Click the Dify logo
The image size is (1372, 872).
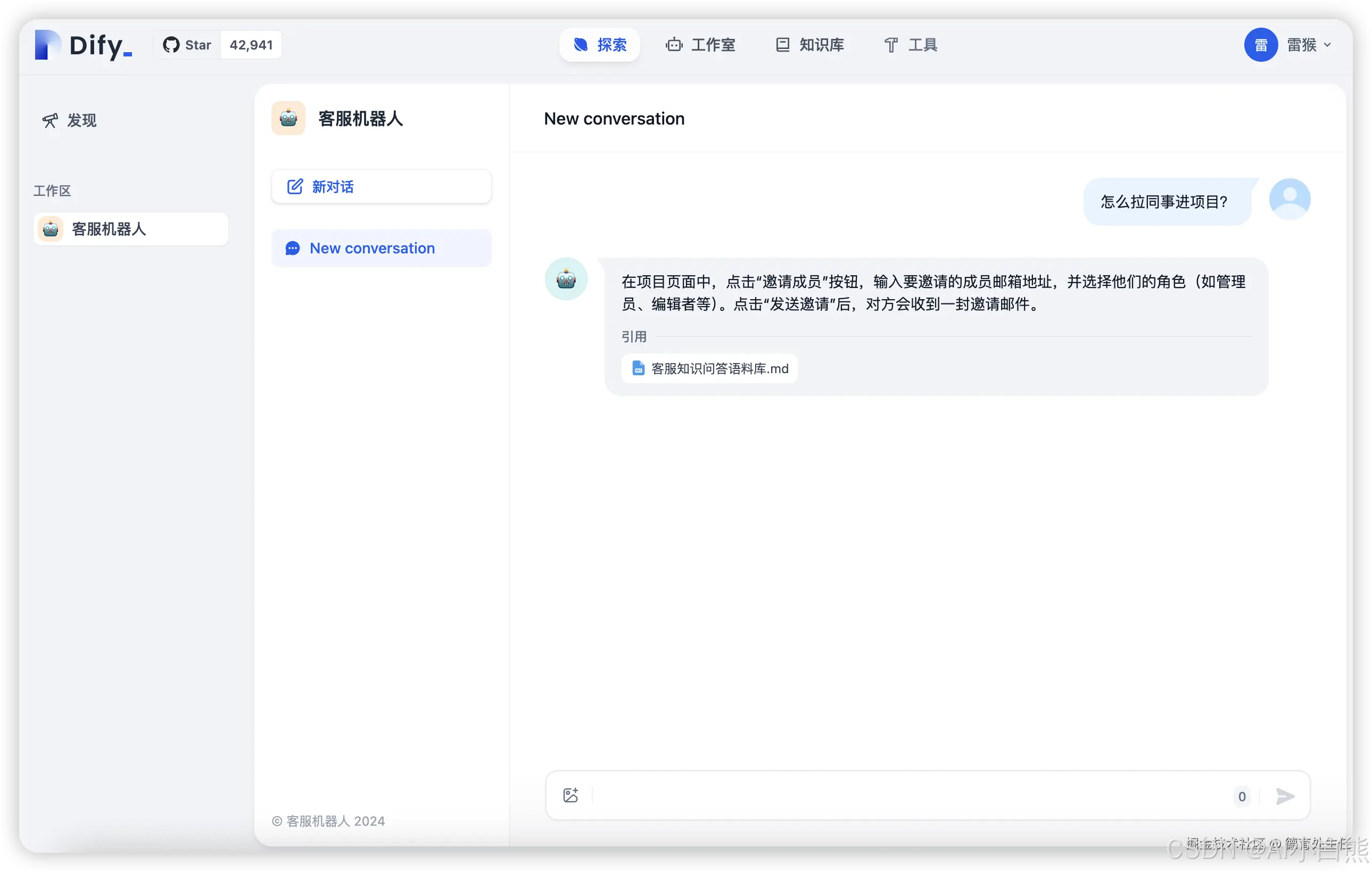pyautogui.click(x=84, y=45)
